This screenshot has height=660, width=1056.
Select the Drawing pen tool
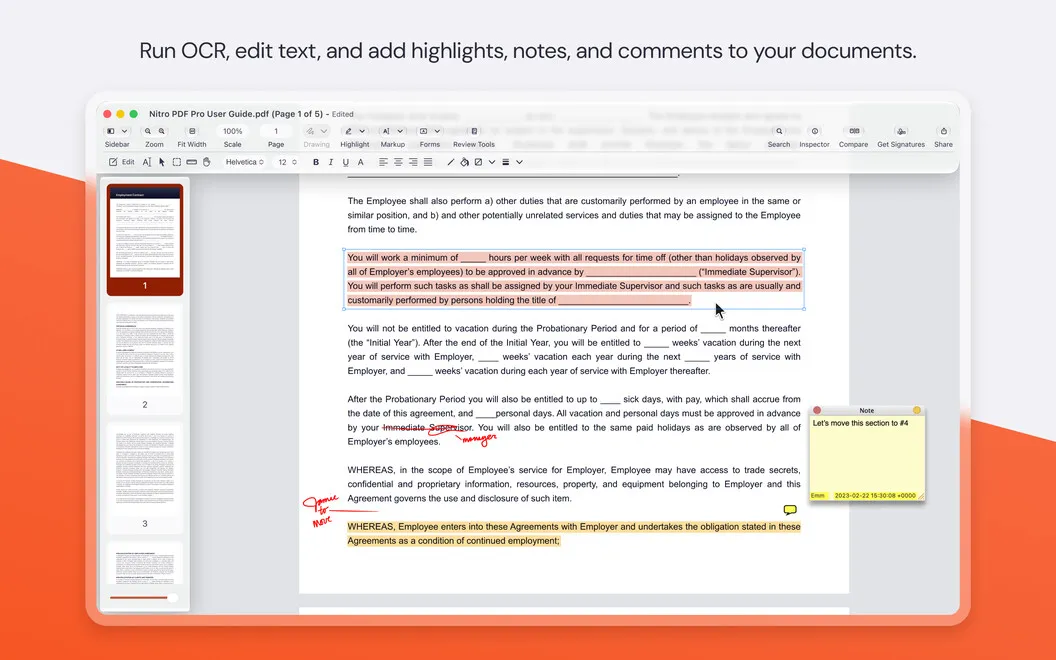click(x=310, y=131)
